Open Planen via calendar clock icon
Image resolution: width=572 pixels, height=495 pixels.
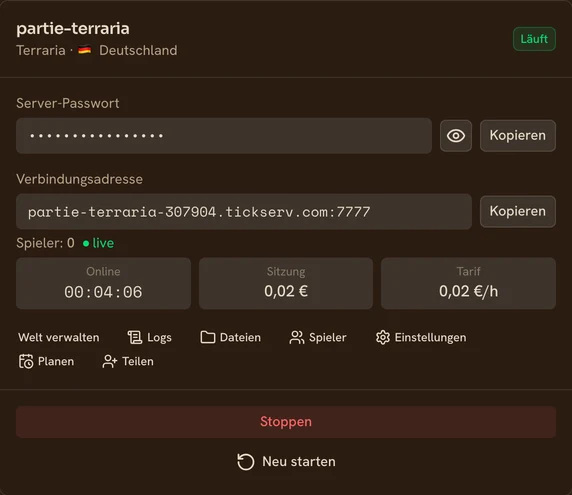click(x=26, y=361)
